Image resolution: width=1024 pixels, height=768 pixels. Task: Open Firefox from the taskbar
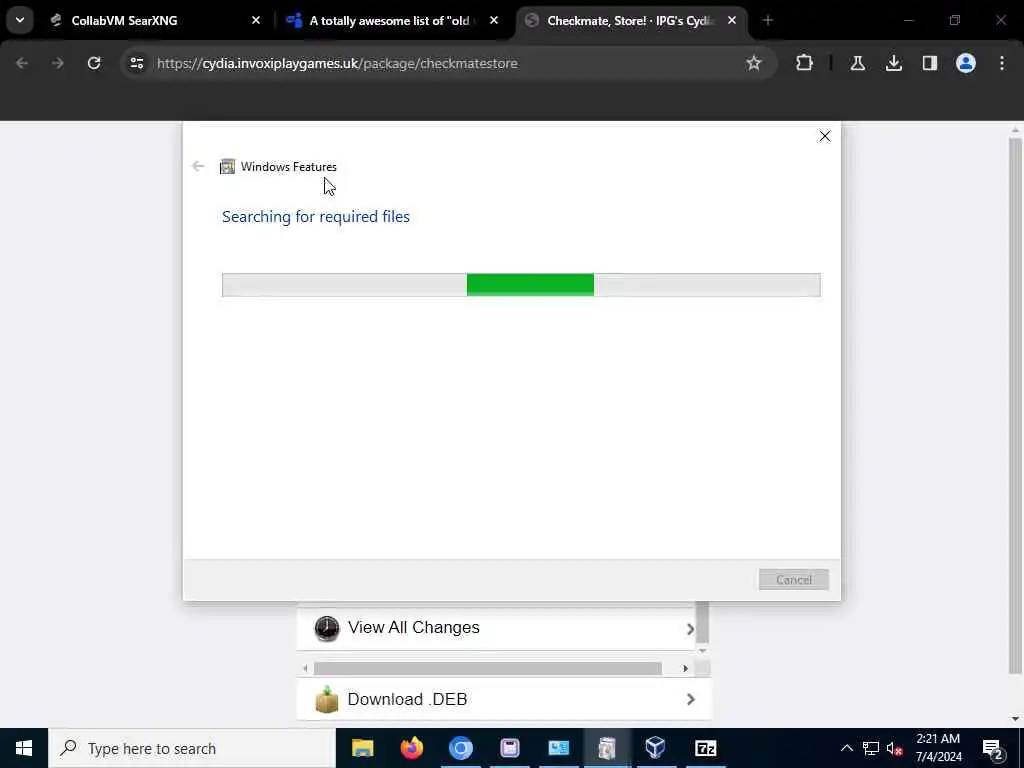coord(411,748)
